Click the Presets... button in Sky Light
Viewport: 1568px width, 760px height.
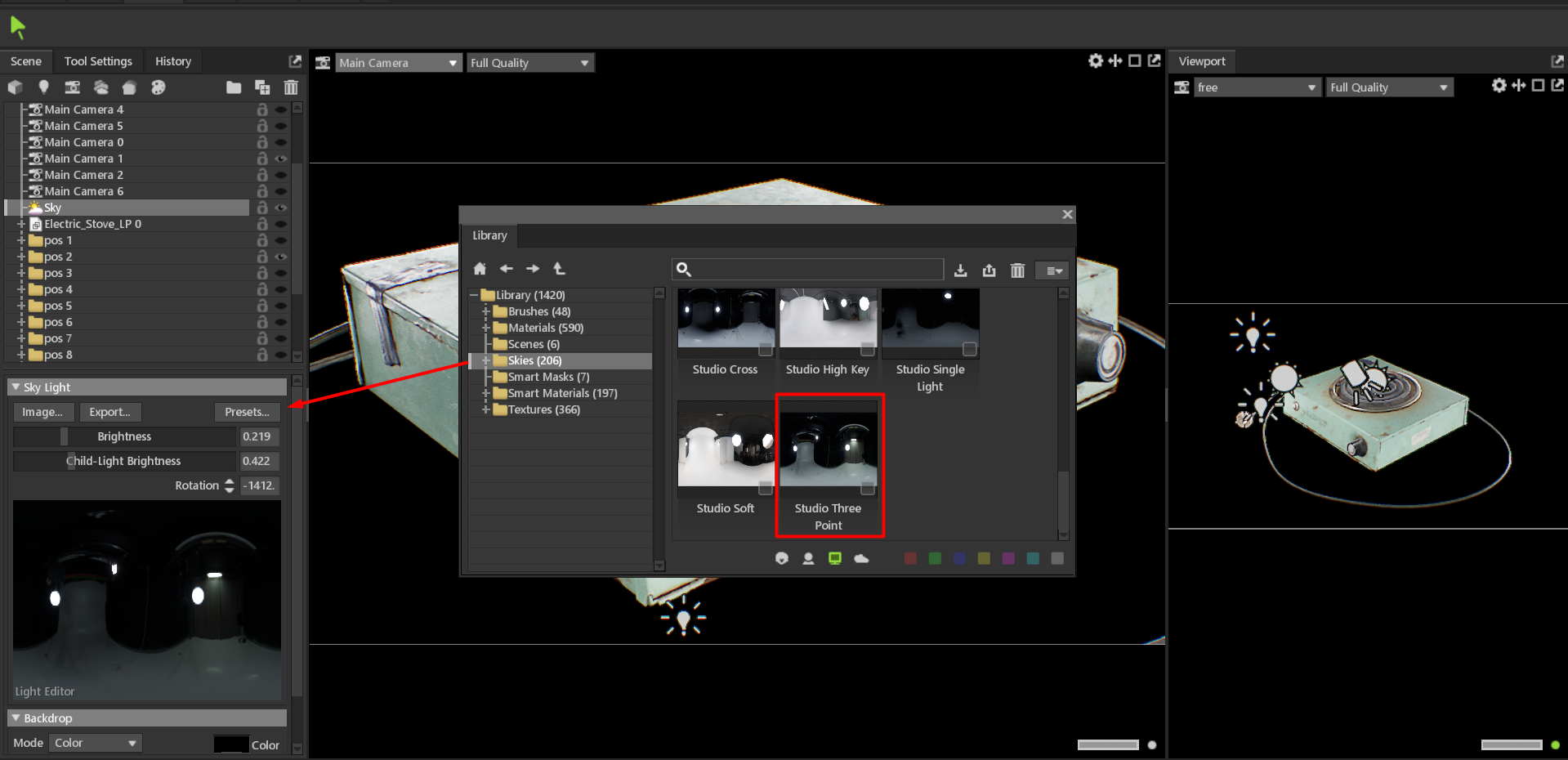point(247,412)
